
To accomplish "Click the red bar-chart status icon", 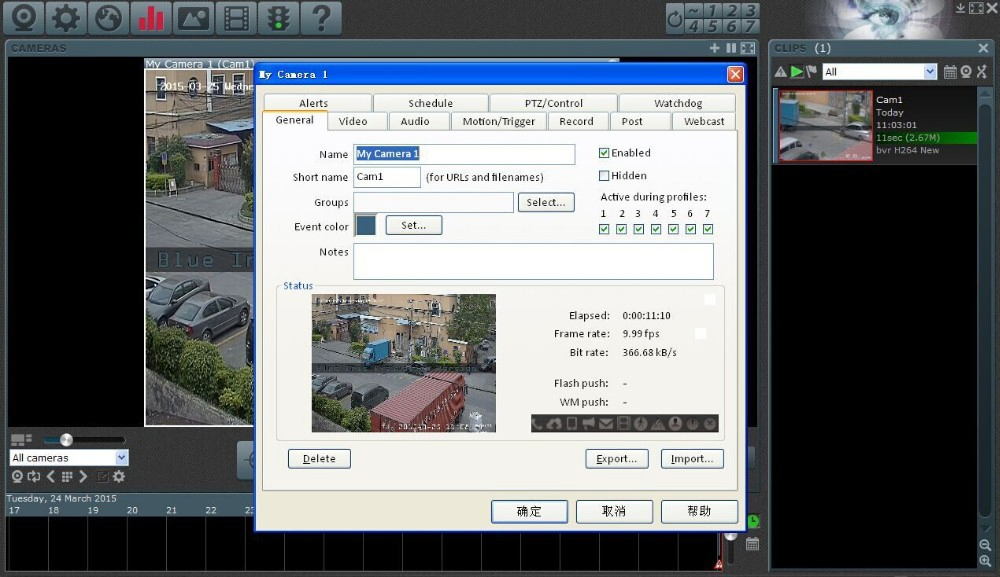I will [x=151, y=18].
